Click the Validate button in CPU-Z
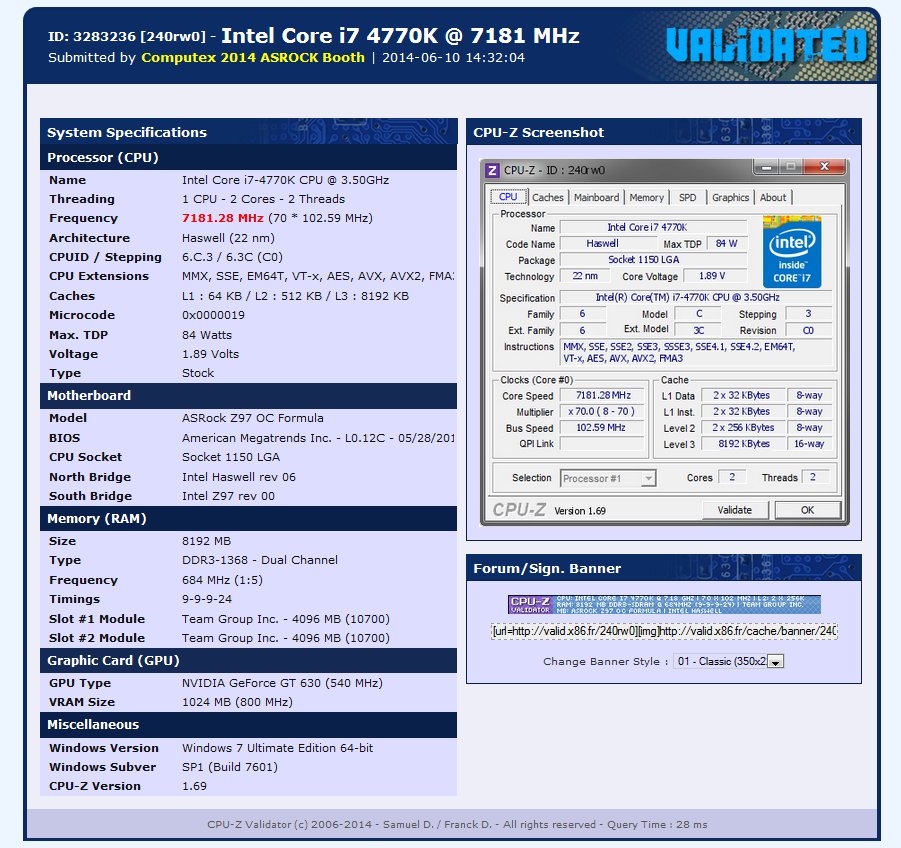This screenshot has width=901, height=848. (x=735, y=510)
